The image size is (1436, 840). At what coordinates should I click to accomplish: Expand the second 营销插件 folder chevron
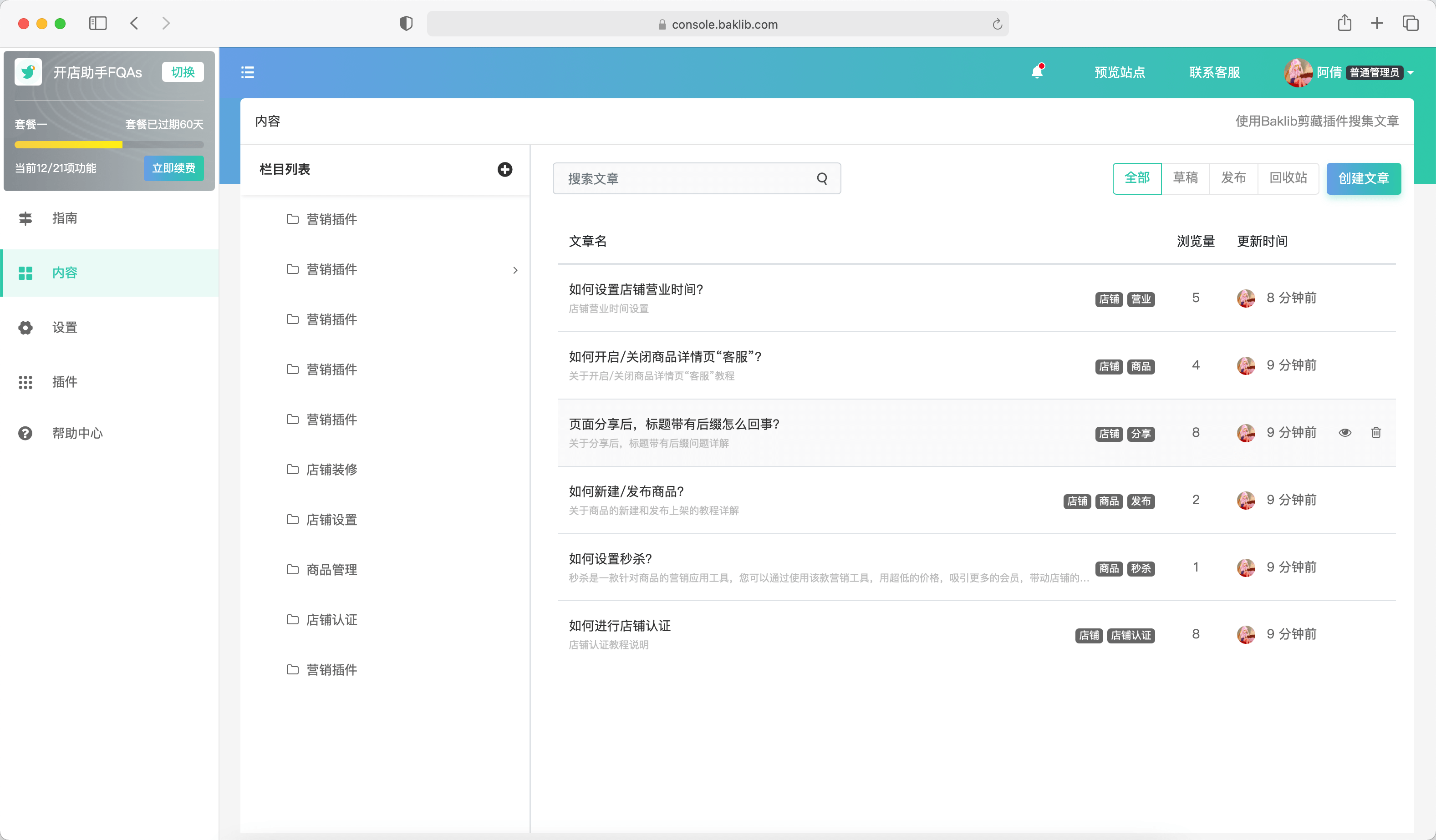click(x=515, y=270)
